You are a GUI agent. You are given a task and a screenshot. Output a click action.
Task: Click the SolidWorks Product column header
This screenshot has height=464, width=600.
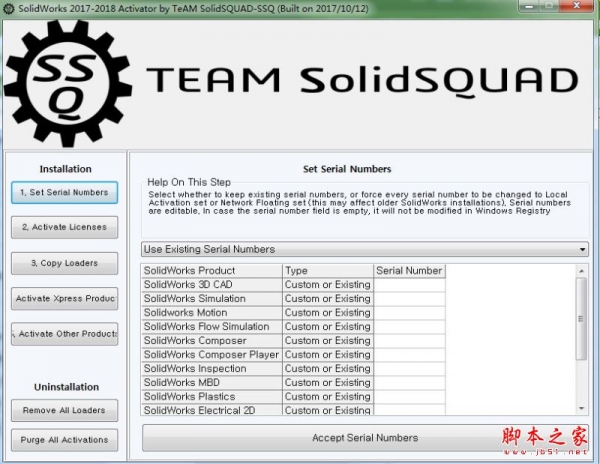click(212, 271)
